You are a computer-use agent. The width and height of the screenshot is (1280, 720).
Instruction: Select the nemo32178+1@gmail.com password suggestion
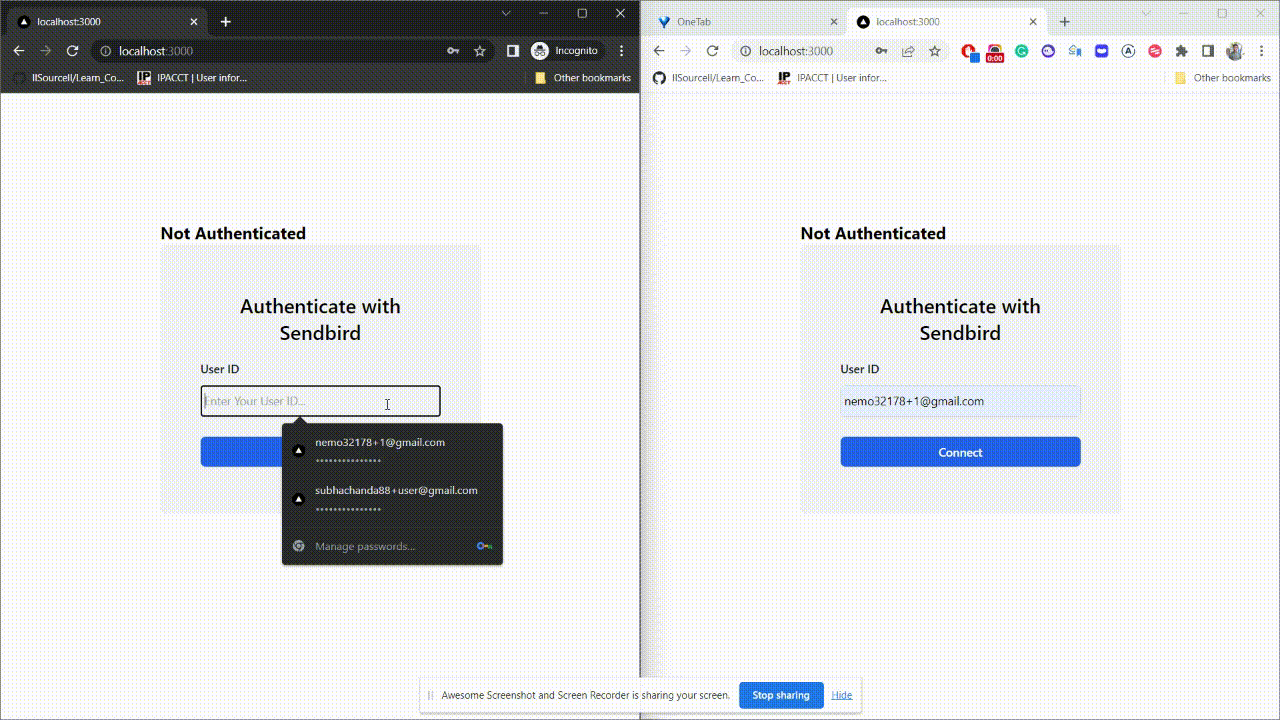tap(380, 449)
